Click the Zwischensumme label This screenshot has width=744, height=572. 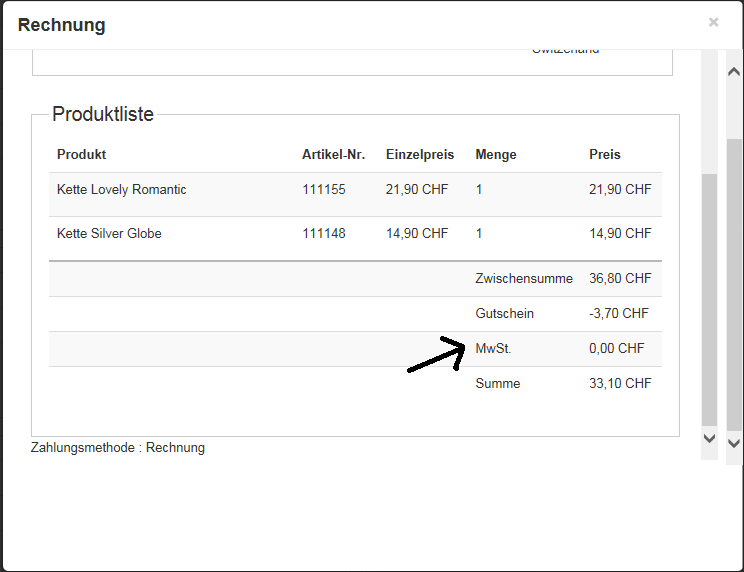click(x=524, y=279)
